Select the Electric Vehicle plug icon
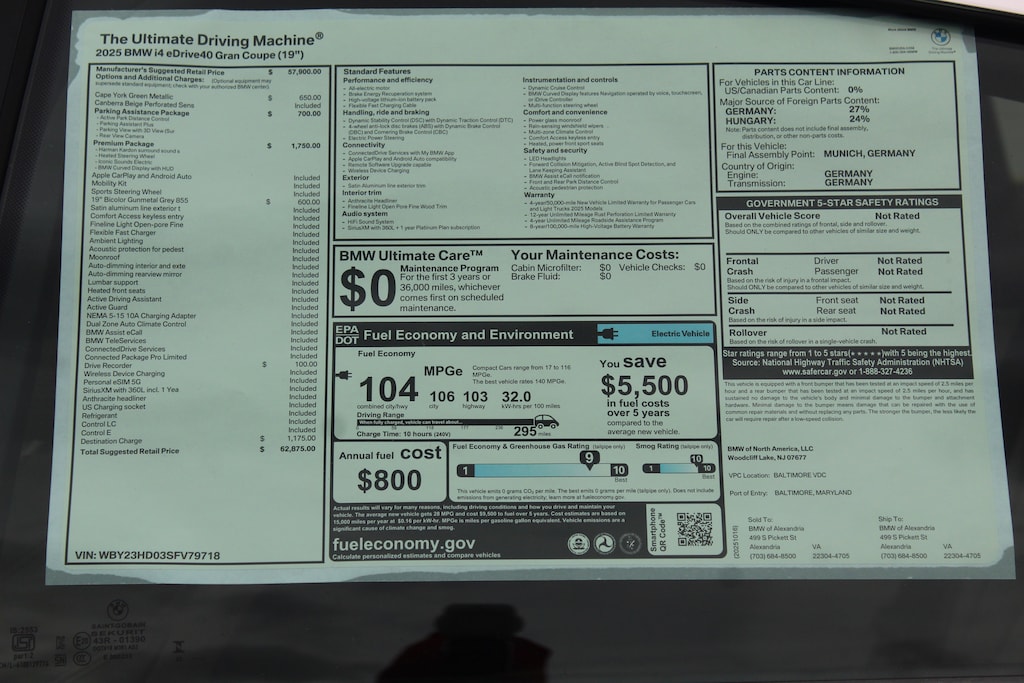 608,333
